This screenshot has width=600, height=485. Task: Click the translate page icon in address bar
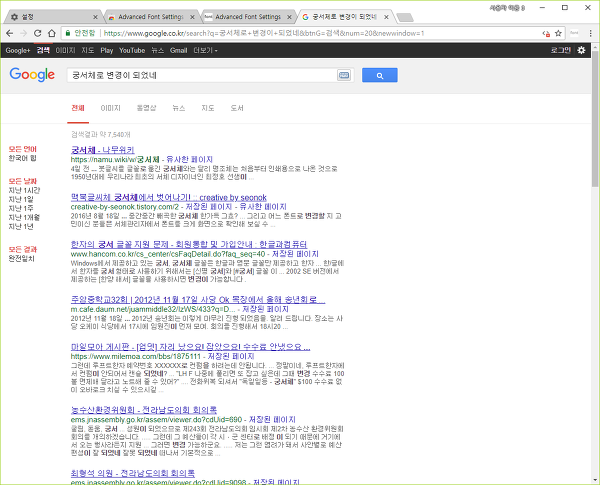click(546, 34)
